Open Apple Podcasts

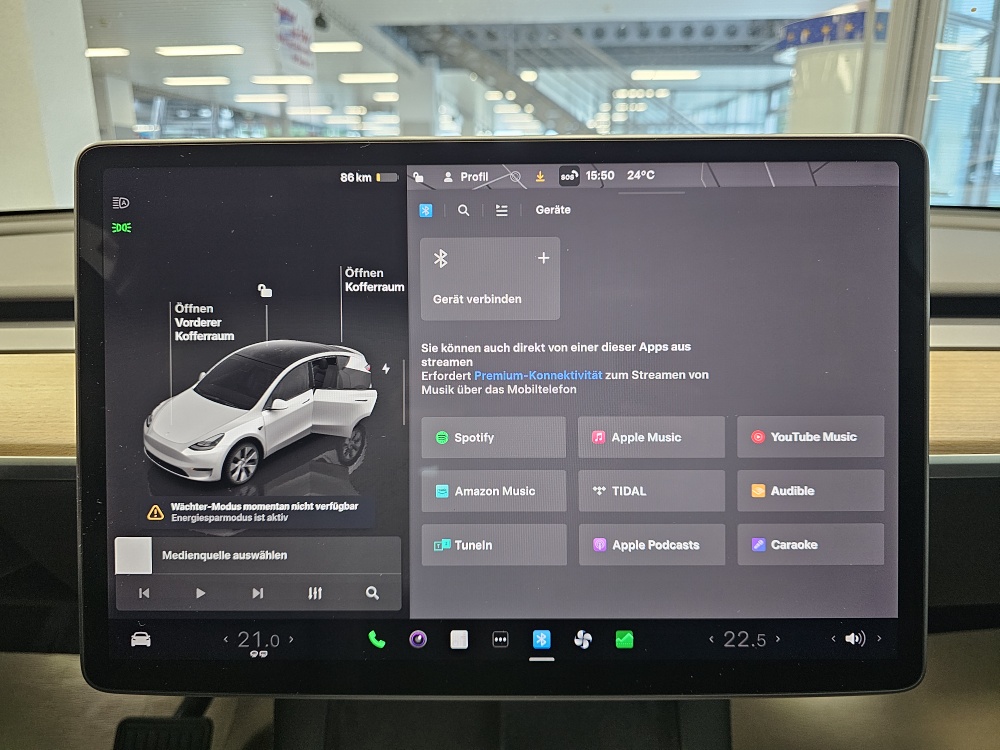651,545
